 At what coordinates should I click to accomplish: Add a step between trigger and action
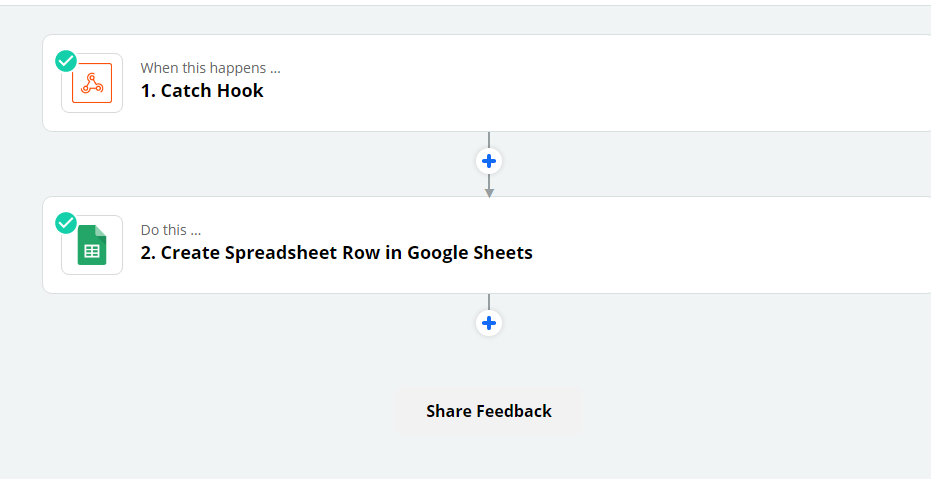489,161
